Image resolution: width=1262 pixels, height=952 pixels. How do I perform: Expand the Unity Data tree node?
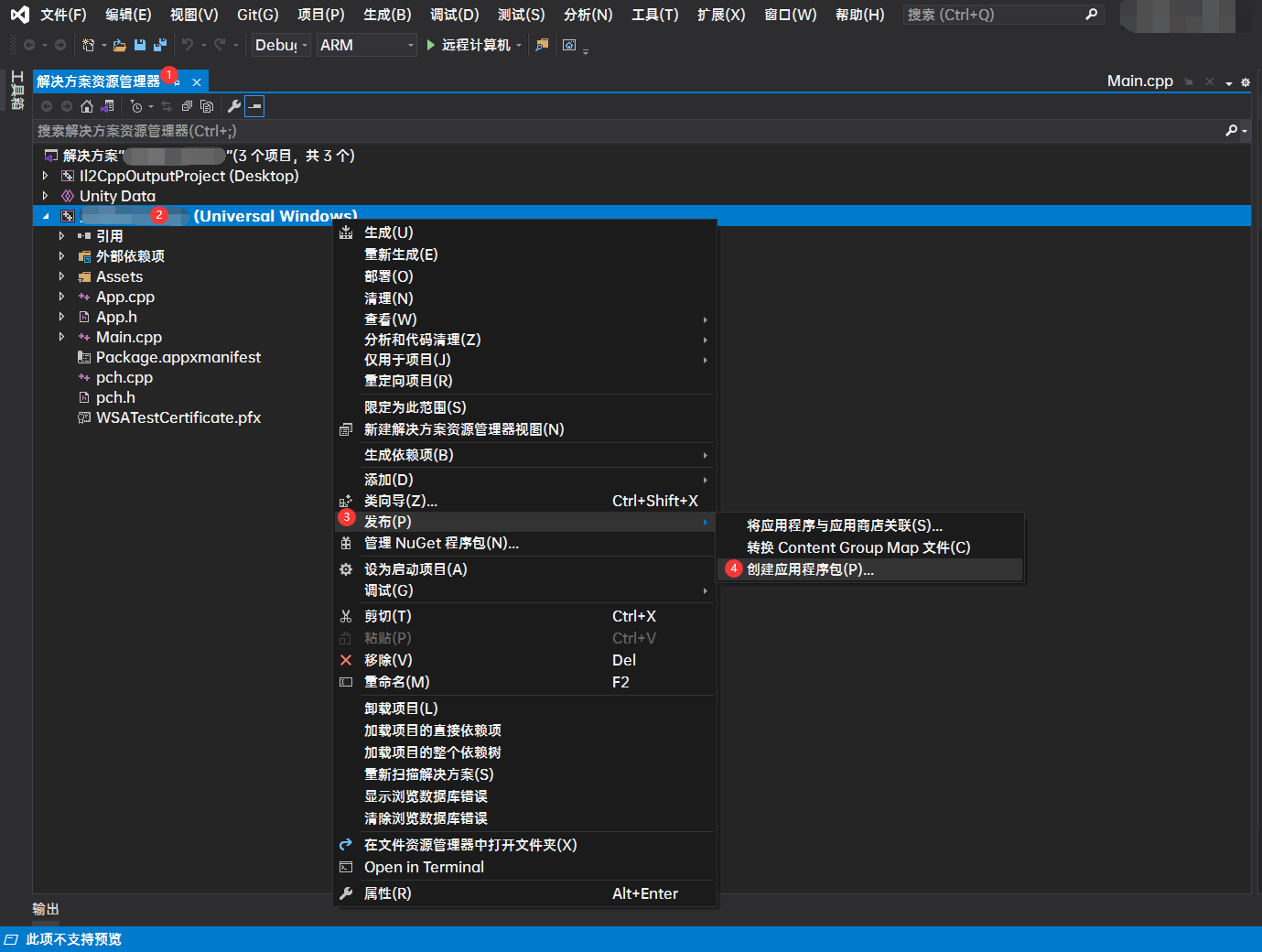(x=45, y=196)
